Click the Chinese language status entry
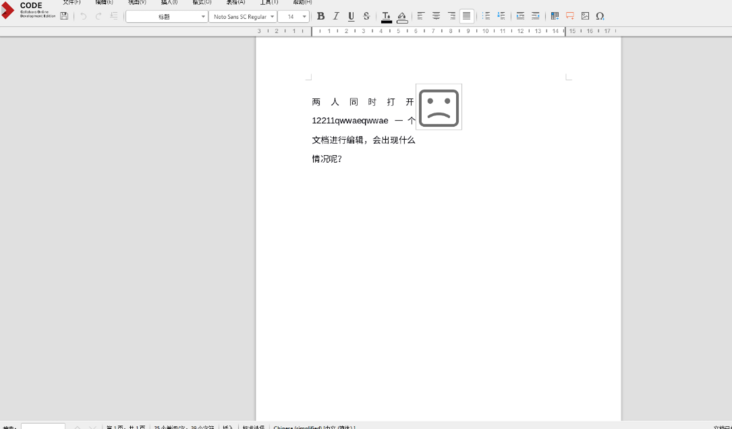The image size is (732, 429). click(315, 427)
